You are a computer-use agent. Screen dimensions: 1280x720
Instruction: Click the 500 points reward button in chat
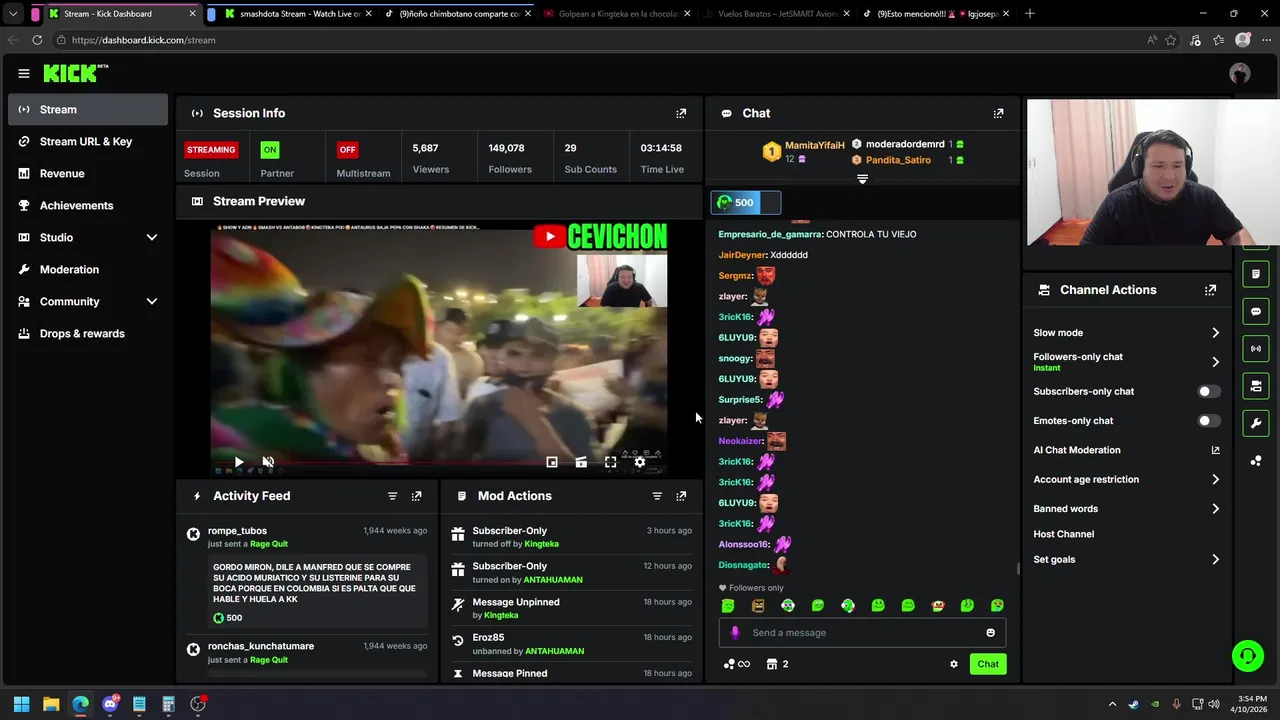(x=746, y=202)
